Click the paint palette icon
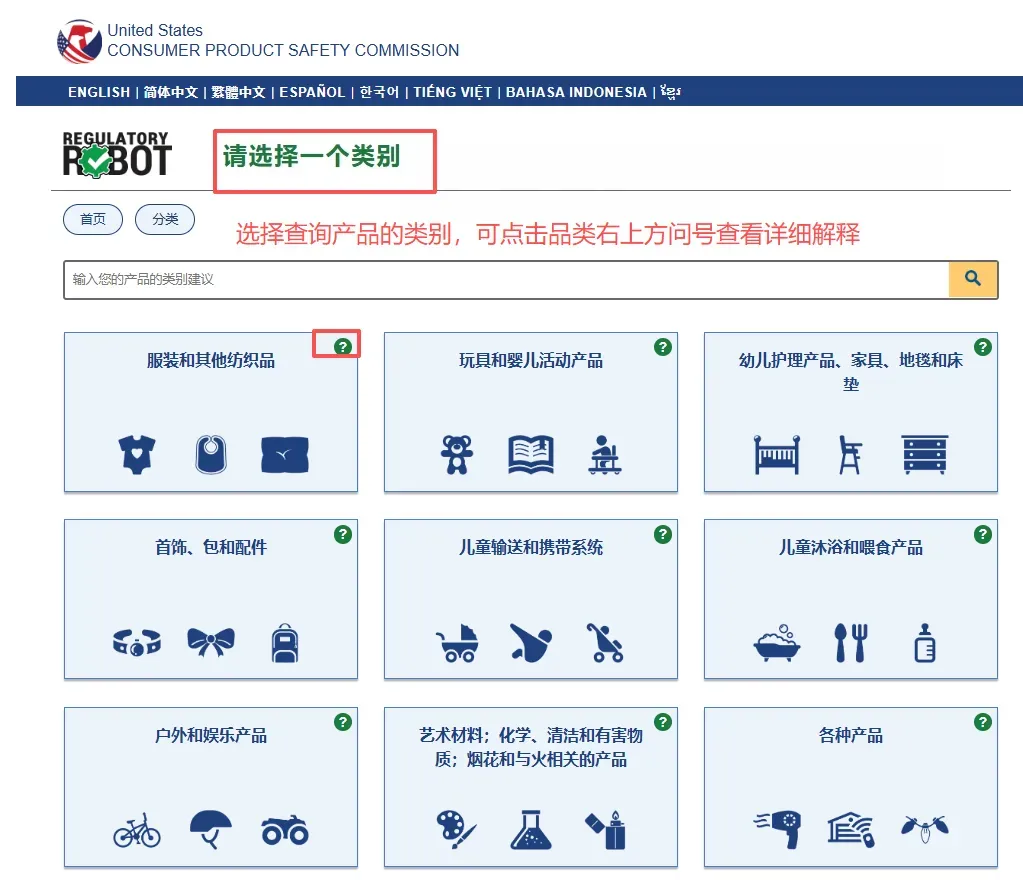Screen dimensions: 1023x882 pos(457,830)
